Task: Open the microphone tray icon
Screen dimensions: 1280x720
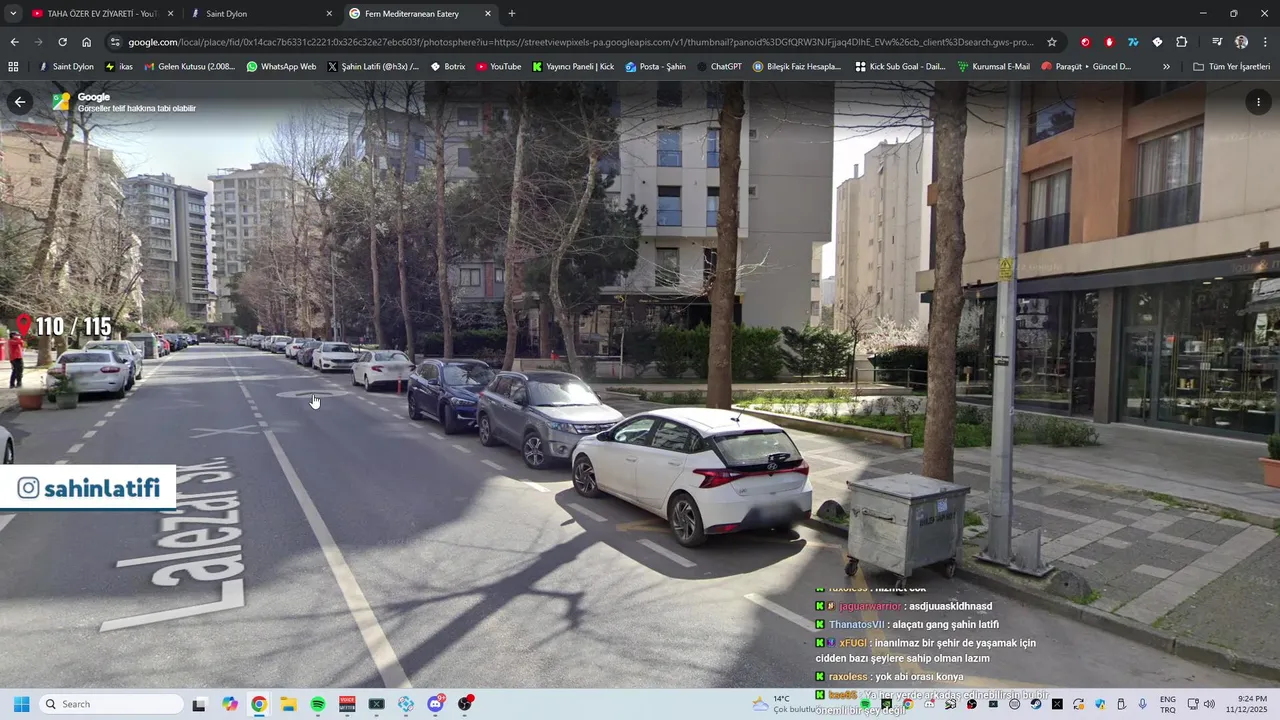Action: [x=1142, y=704]
